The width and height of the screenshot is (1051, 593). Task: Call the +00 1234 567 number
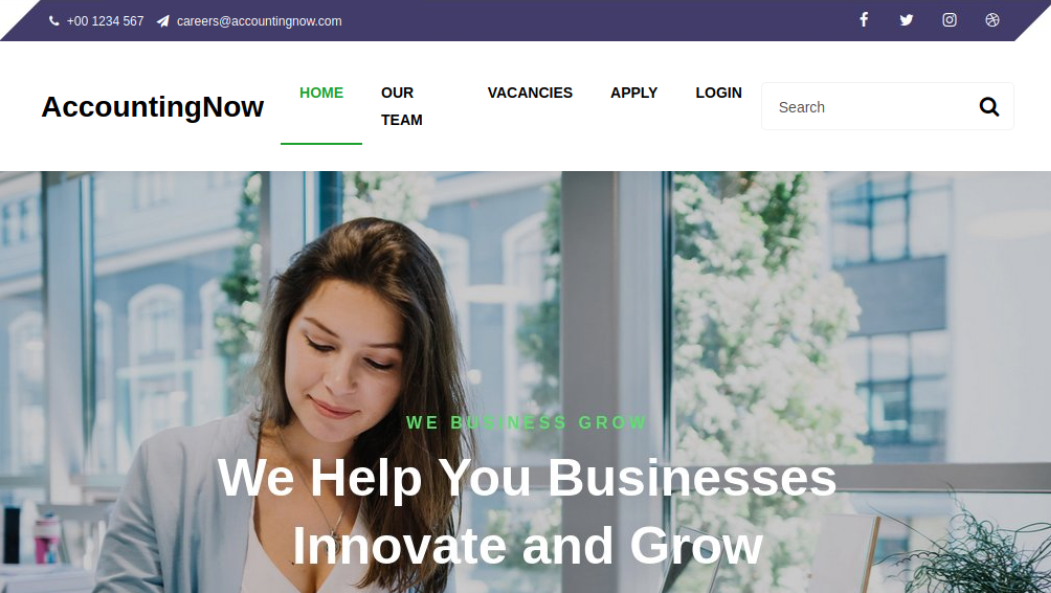pyautogui.click(x=105, y=21)
